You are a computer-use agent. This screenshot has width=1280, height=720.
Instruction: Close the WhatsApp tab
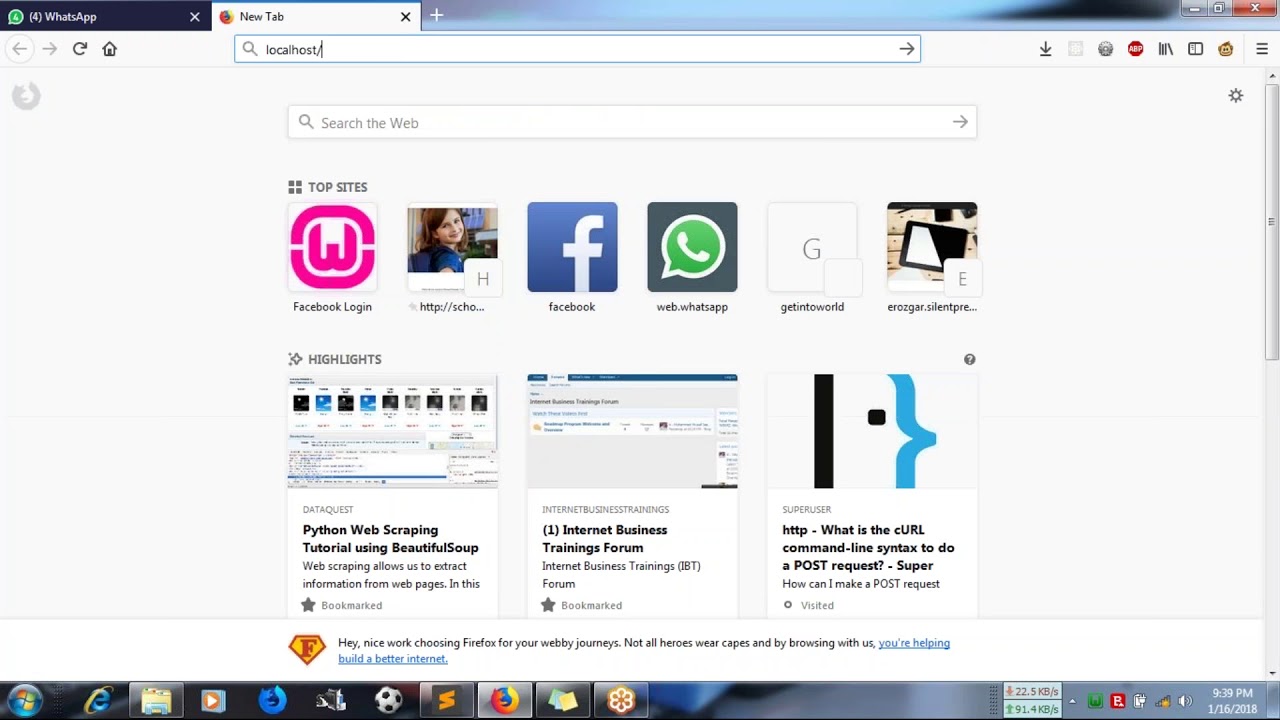(x=195, y=16)
